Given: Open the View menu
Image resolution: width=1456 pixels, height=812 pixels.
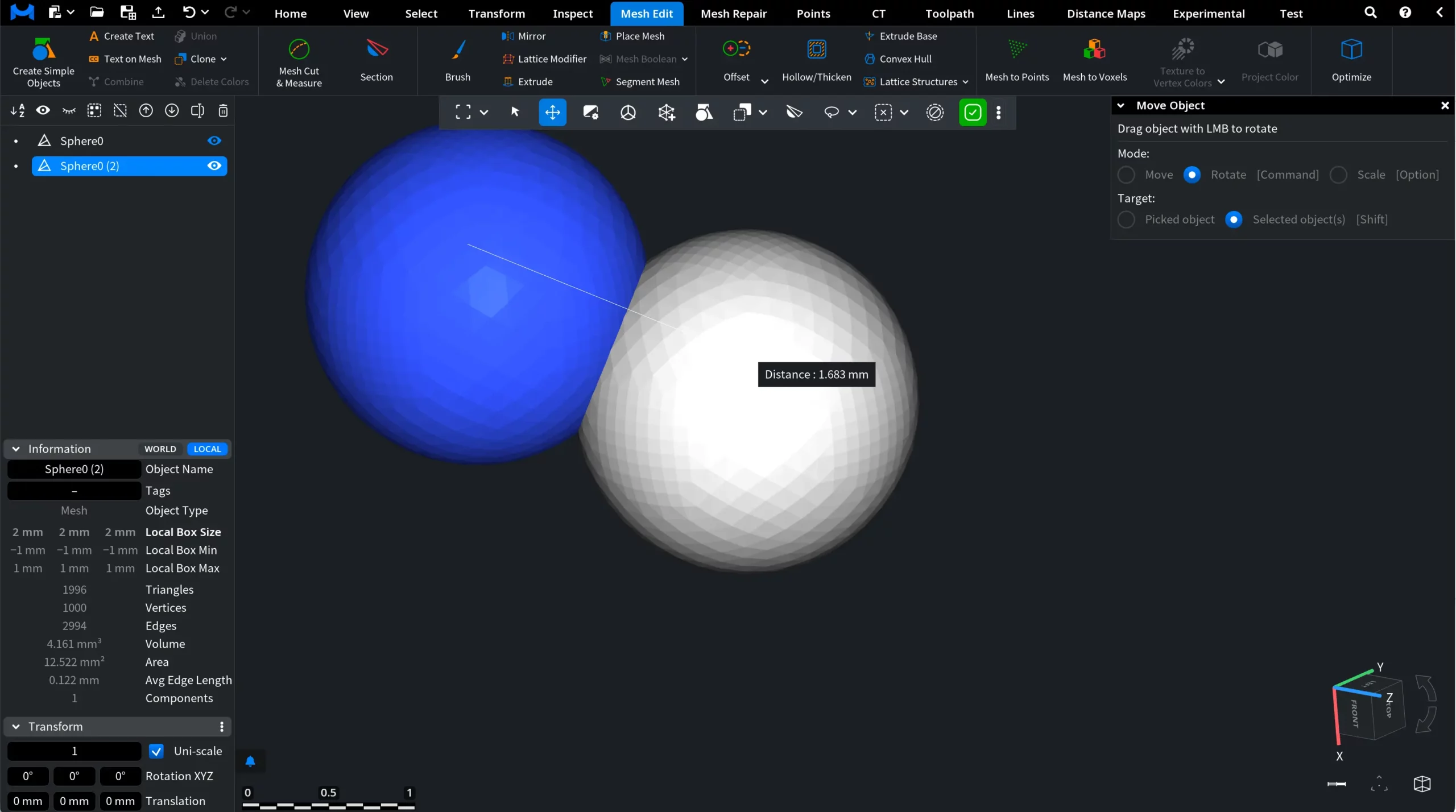Looking at the screenshot, I should [355, 13].
